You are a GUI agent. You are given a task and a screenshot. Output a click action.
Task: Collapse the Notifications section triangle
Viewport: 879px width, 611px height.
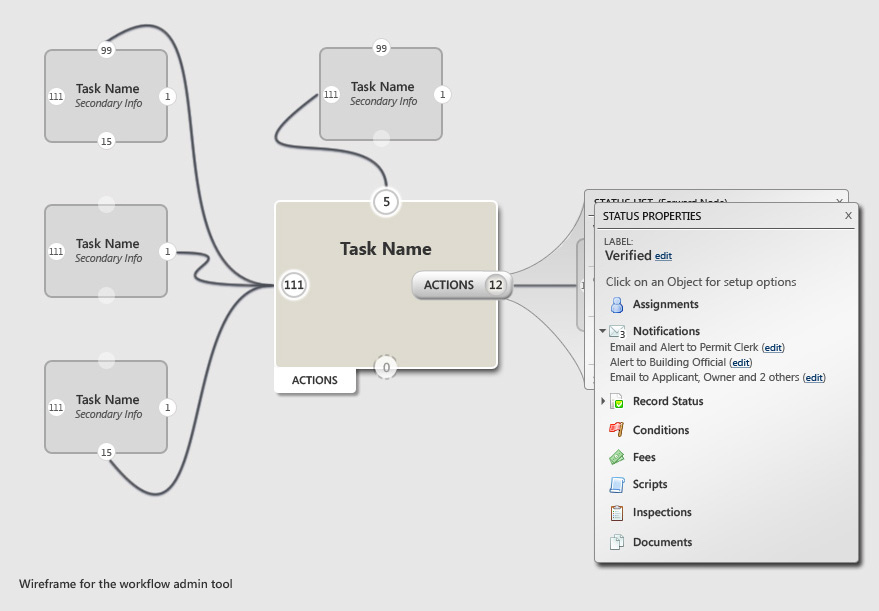tap(603, 331)
